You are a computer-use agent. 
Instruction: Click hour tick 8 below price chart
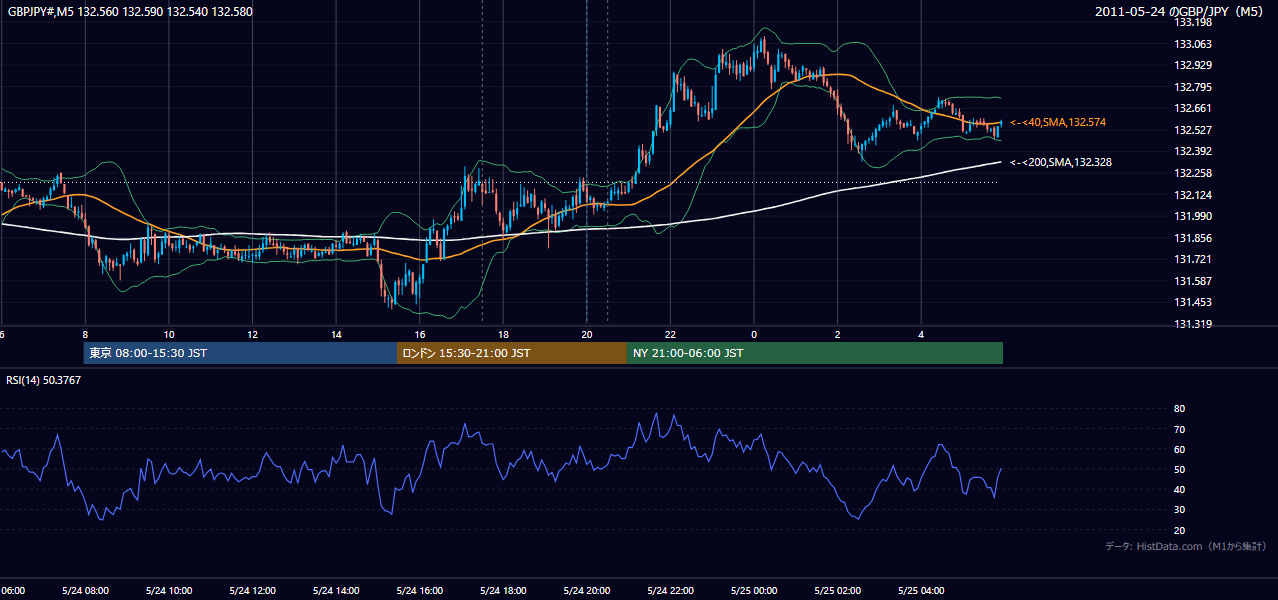(x=85, y=335)
